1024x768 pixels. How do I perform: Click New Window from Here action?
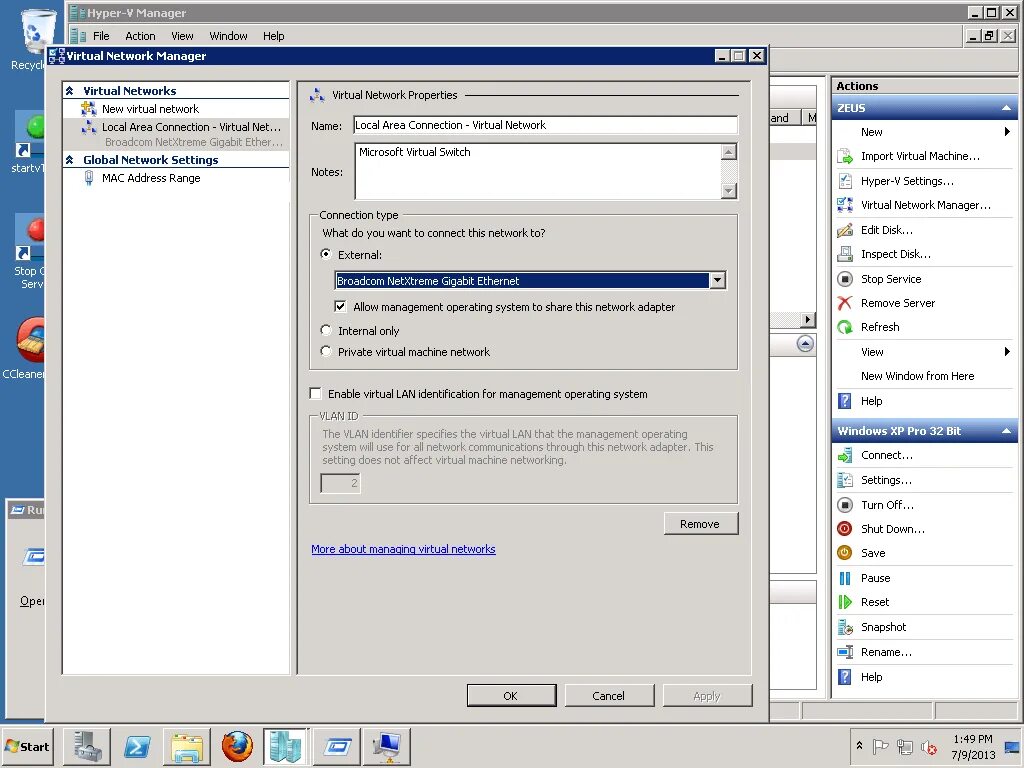click(x=917, y=376)
